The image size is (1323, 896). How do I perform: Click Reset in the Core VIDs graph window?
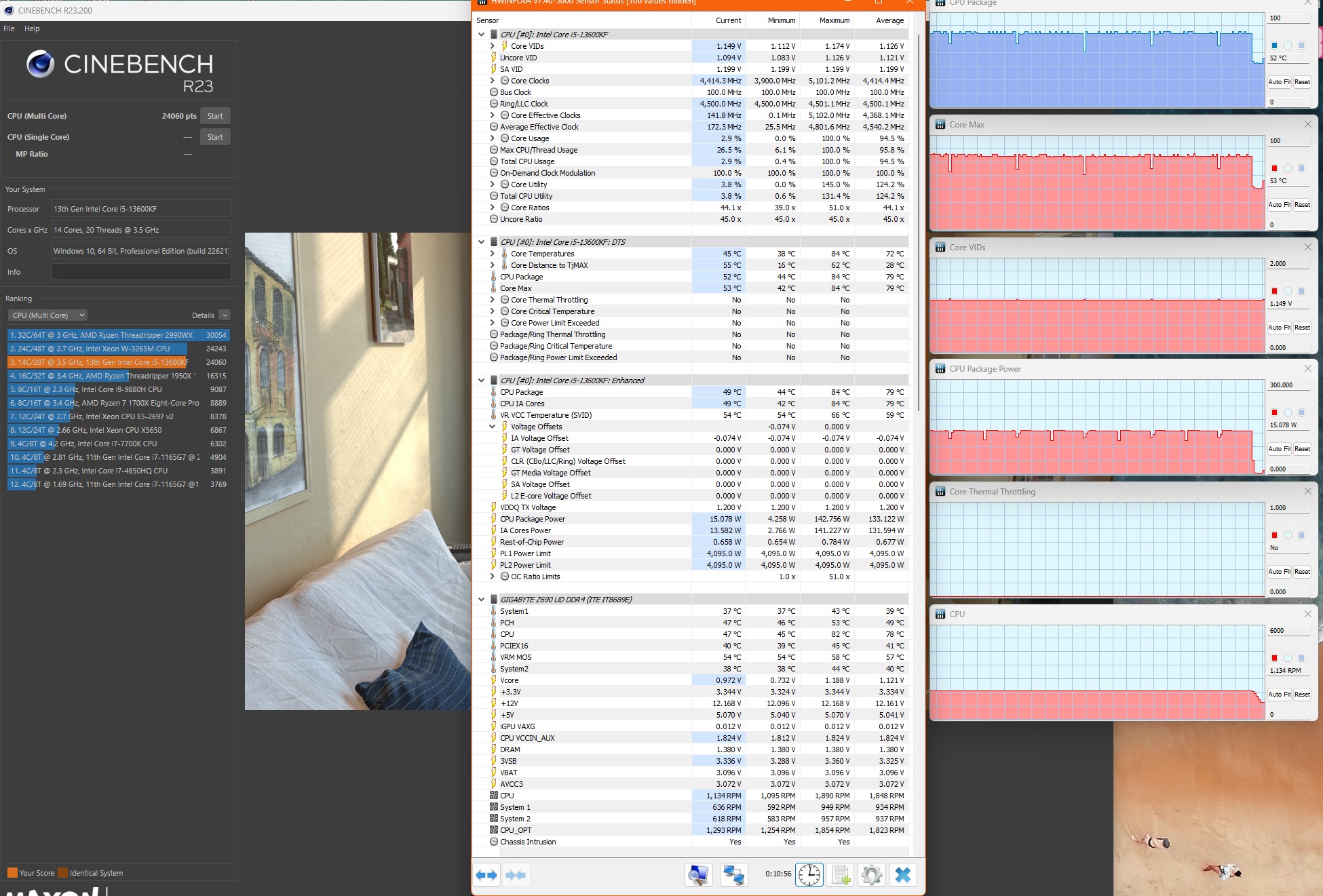coord(1302,328)
